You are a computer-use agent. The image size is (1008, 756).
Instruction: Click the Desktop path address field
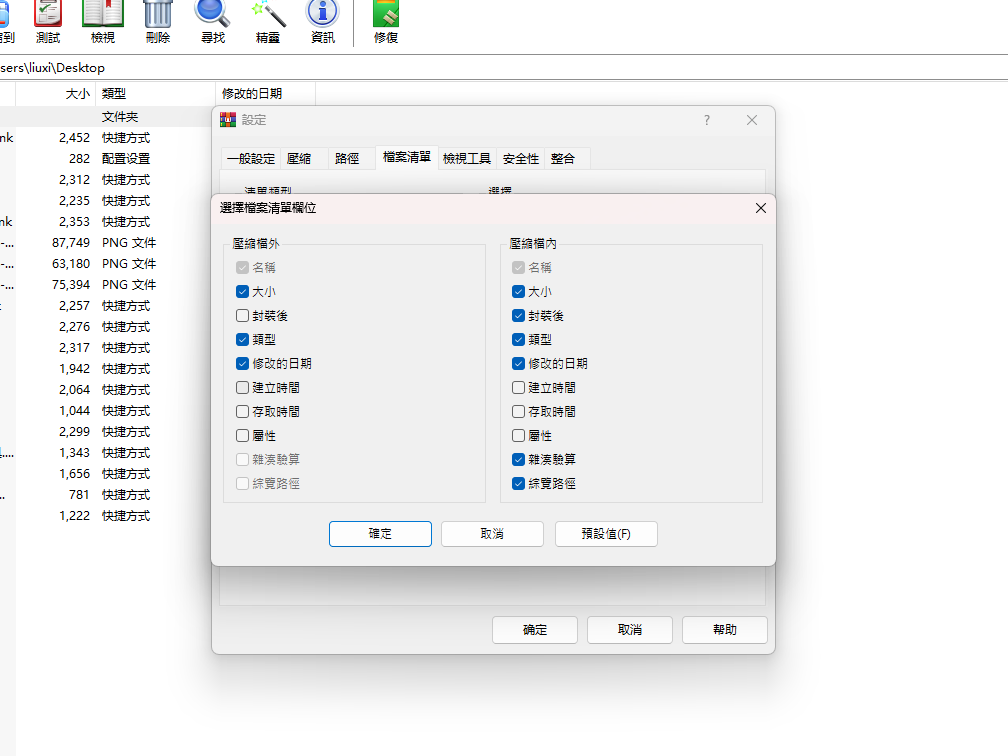504,68
